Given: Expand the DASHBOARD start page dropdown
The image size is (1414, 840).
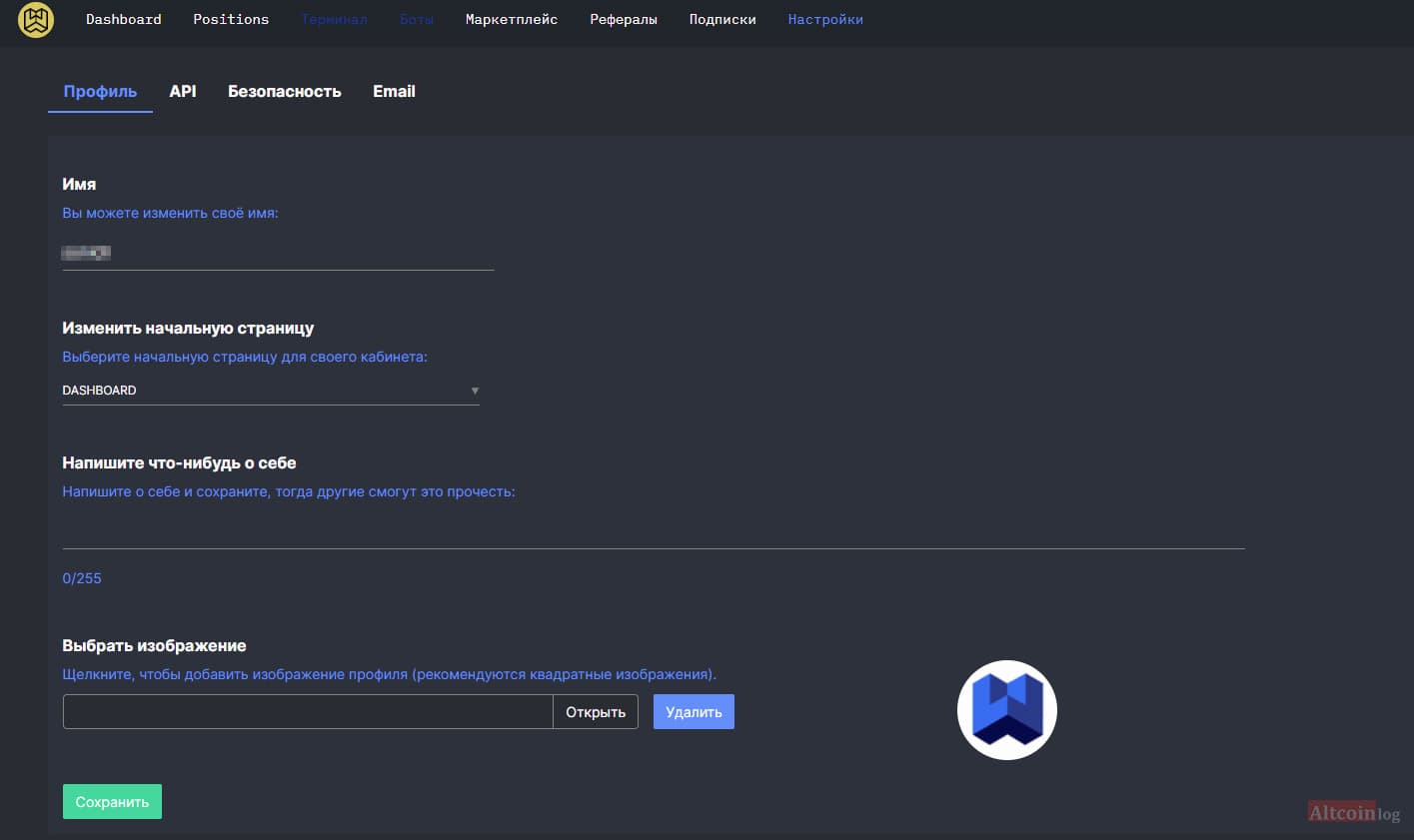Looking at the screenshot, I should (x=271, y=391).
